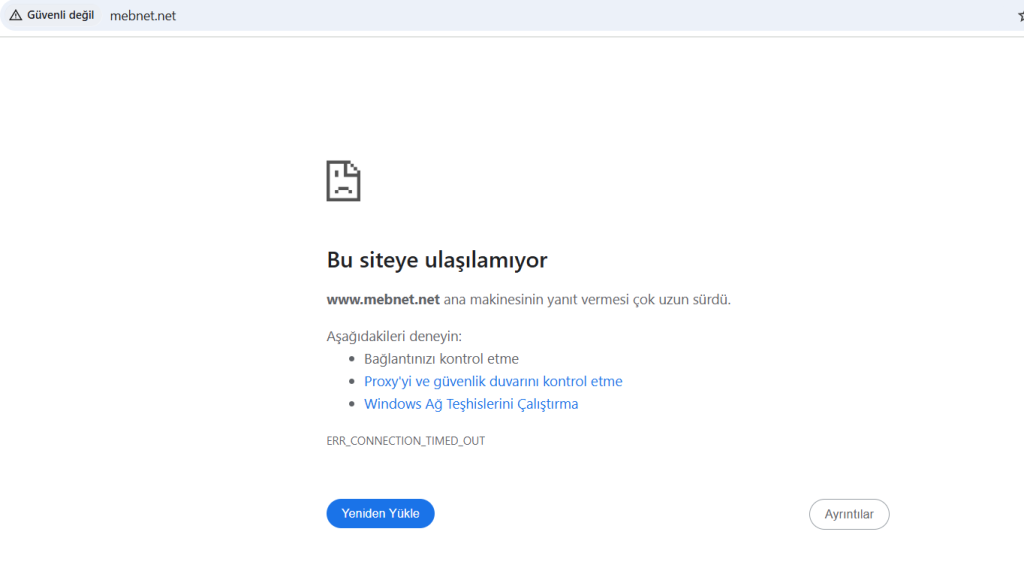Click the divider line below the address bar

pos(512,36)
